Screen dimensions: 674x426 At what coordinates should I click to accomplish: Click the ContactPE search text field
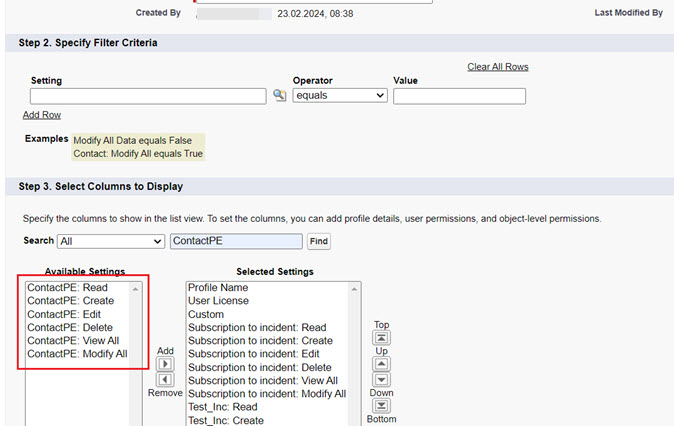(x=236, y=241)
